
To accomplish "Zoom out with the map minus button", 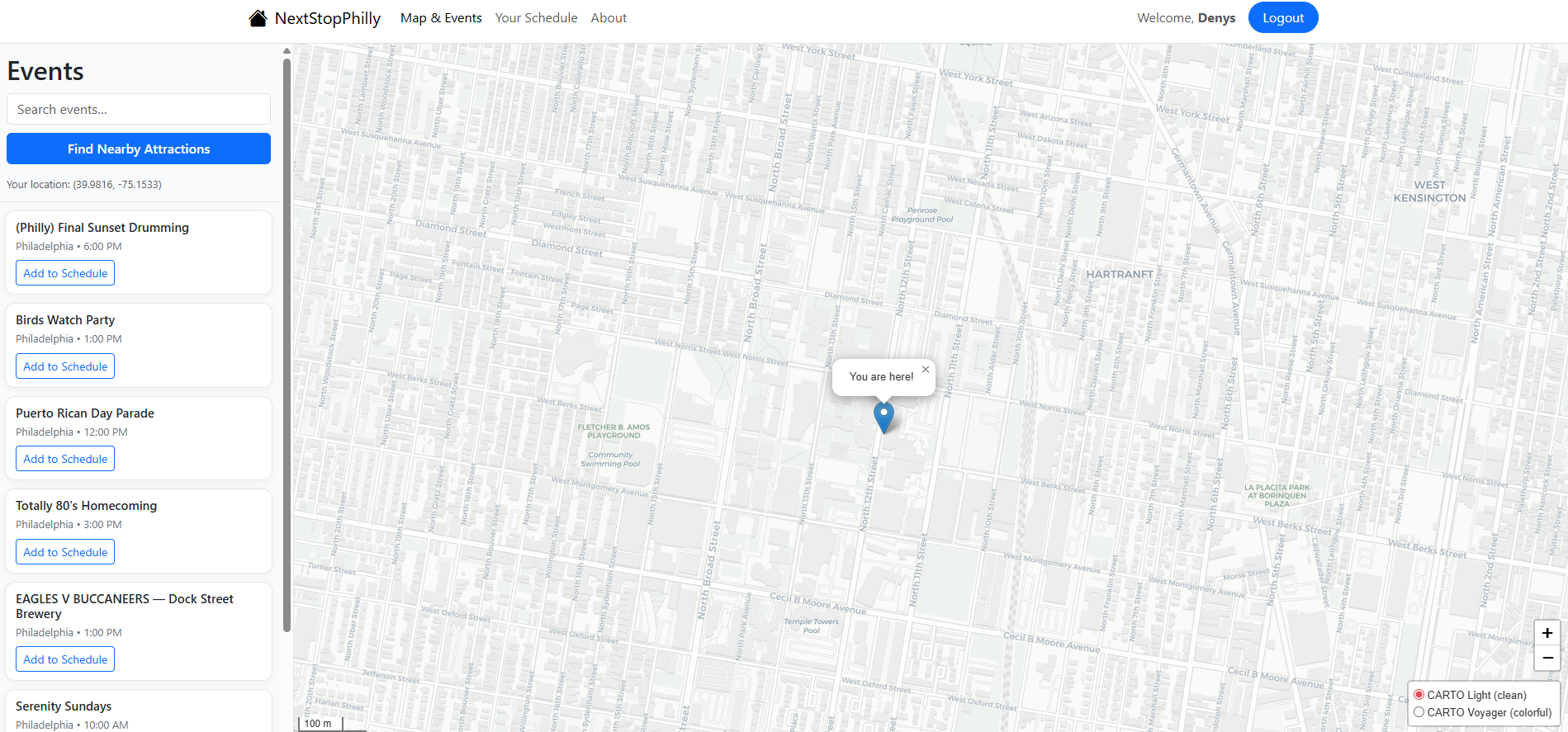I will coord(1547,658).
